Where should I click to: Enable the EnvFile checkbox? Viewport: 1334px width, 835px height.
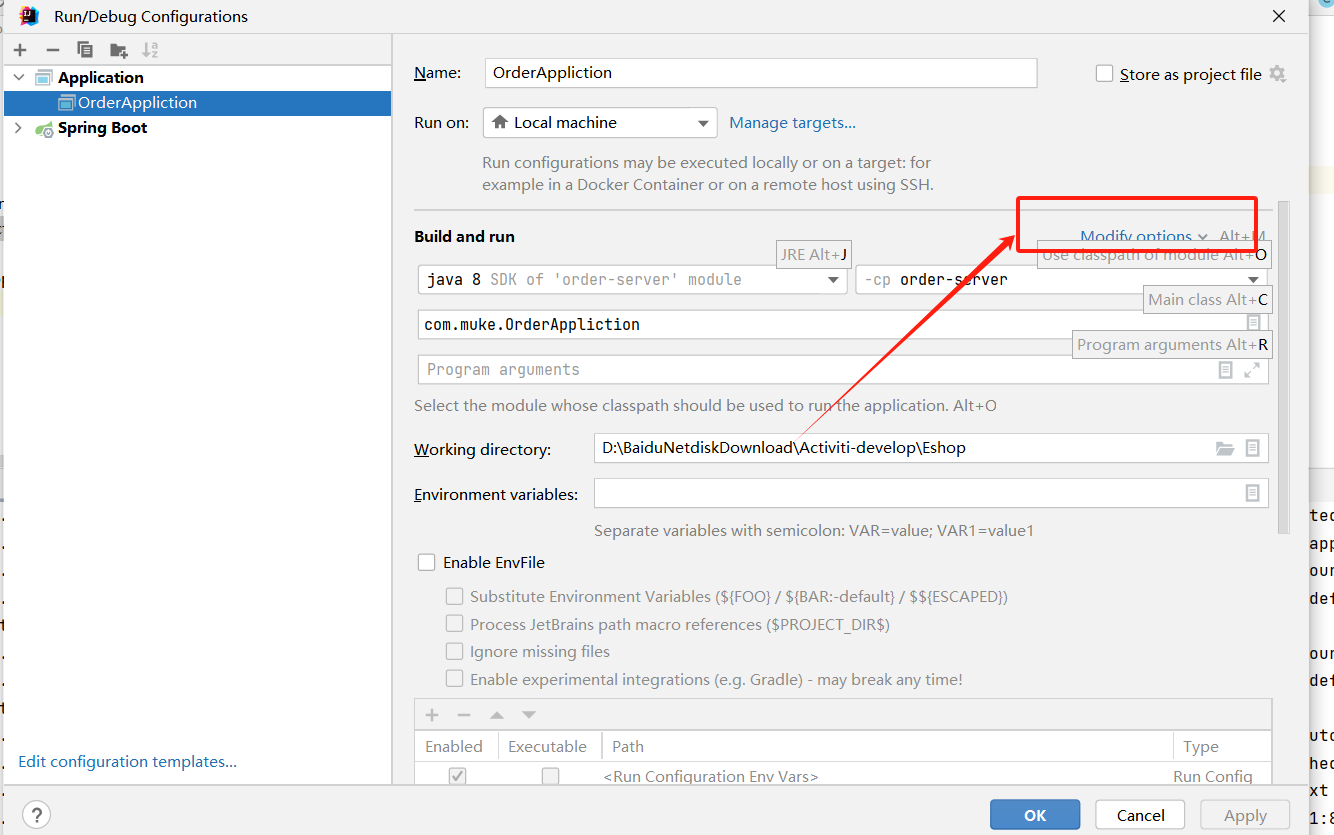coord(427,562)
